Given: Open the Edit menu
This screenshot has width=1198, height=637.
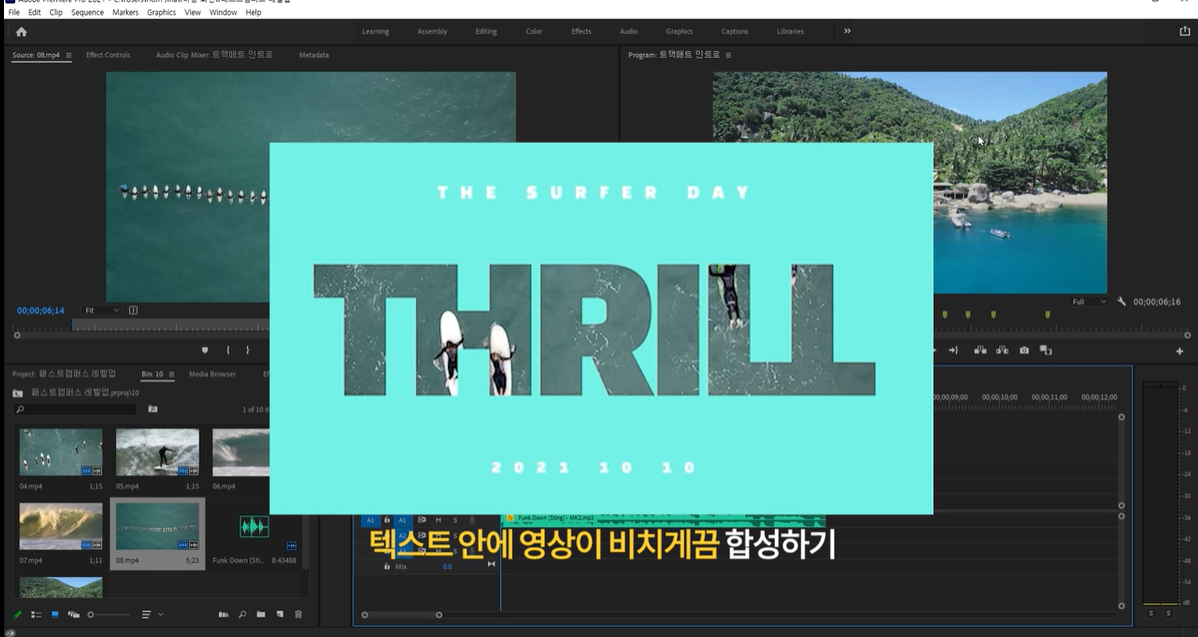Looking at the screenshot, I should [34, 12].
